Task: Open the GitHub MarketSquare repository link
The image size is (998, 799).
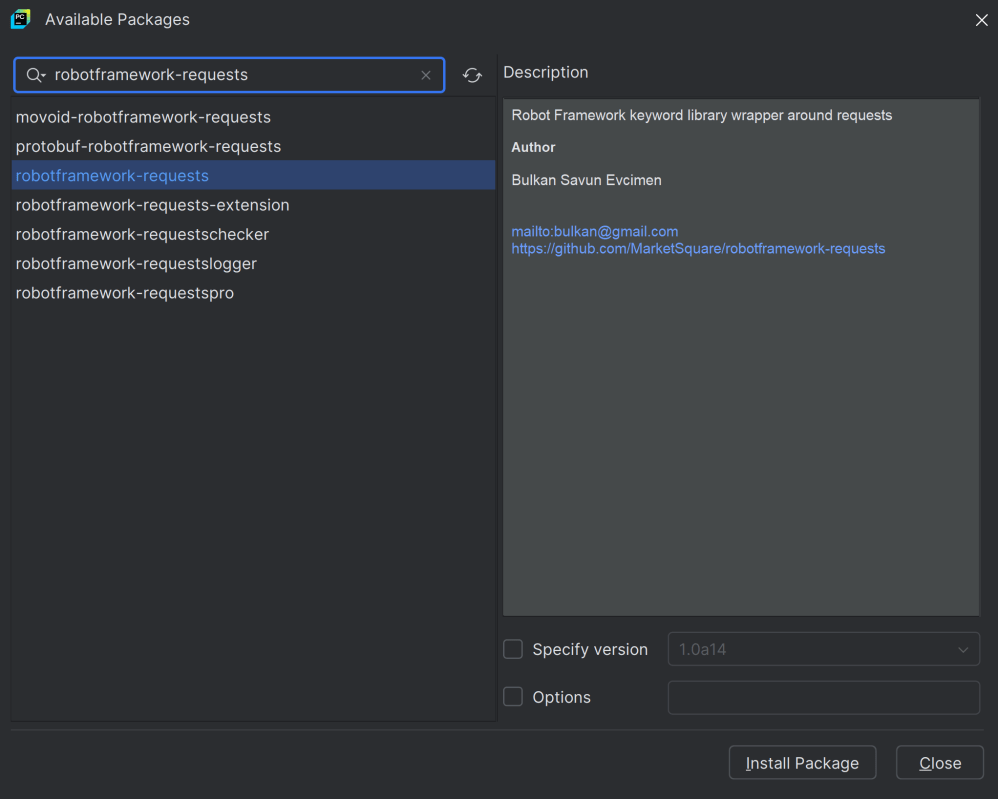Action: click(698, 248)
